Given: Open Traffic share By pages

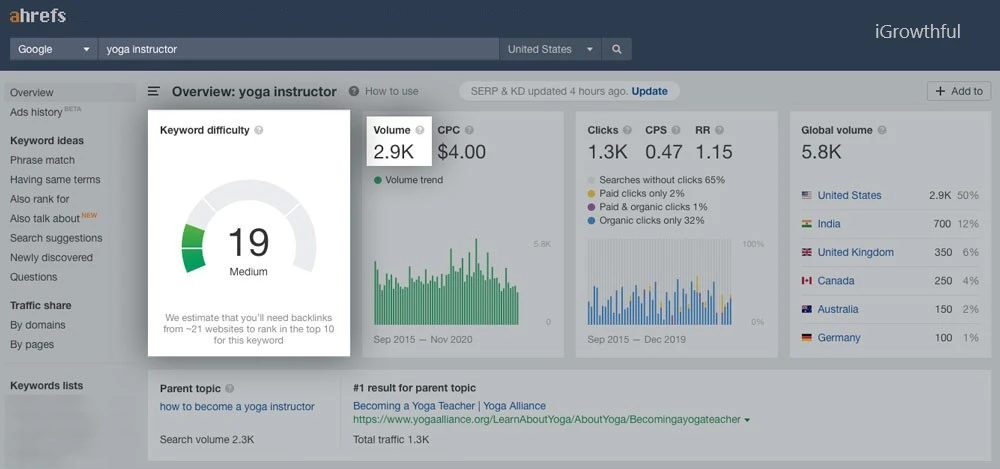Looking at the screenshot, I should 32,345.
